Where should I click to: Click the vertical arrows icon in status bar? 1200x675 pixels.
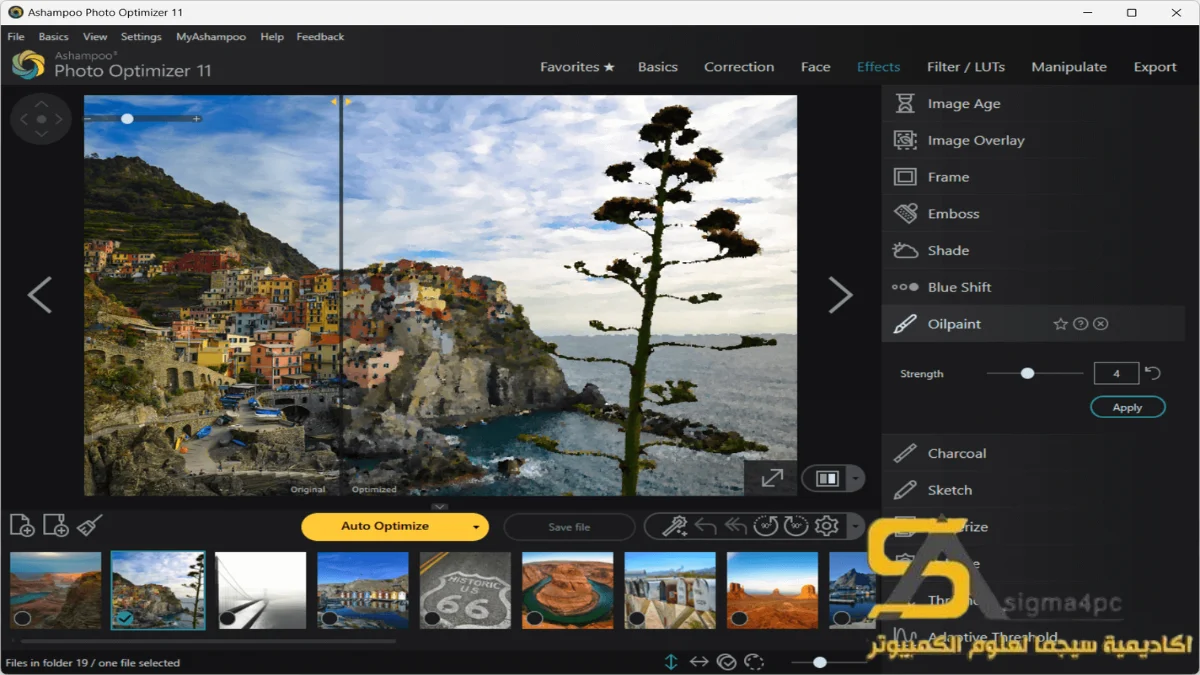pyautogui.click(x=671, y=662)
